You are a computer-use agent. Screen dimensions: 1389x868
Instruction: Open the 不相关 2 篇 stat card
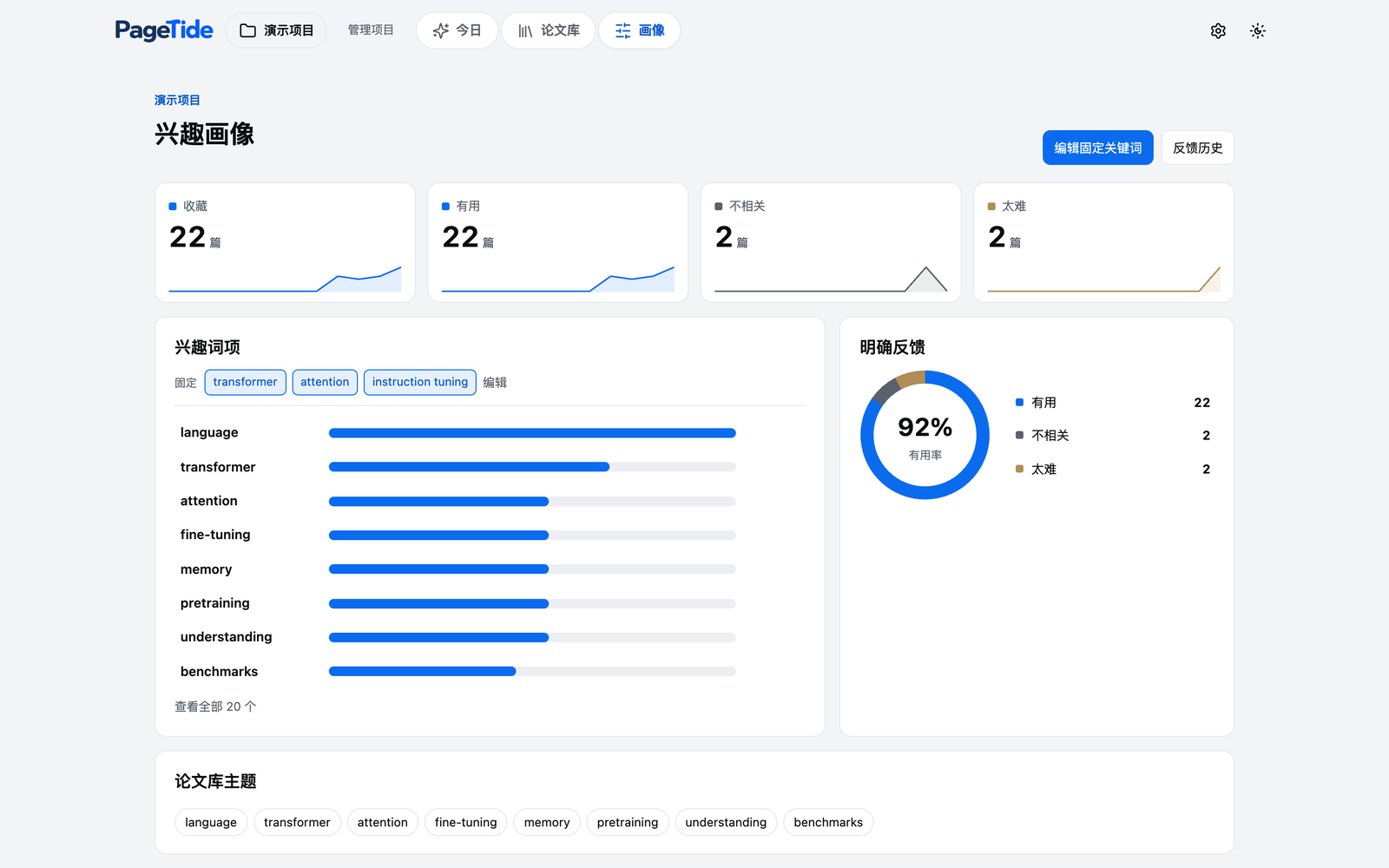(x=831, y=242)
